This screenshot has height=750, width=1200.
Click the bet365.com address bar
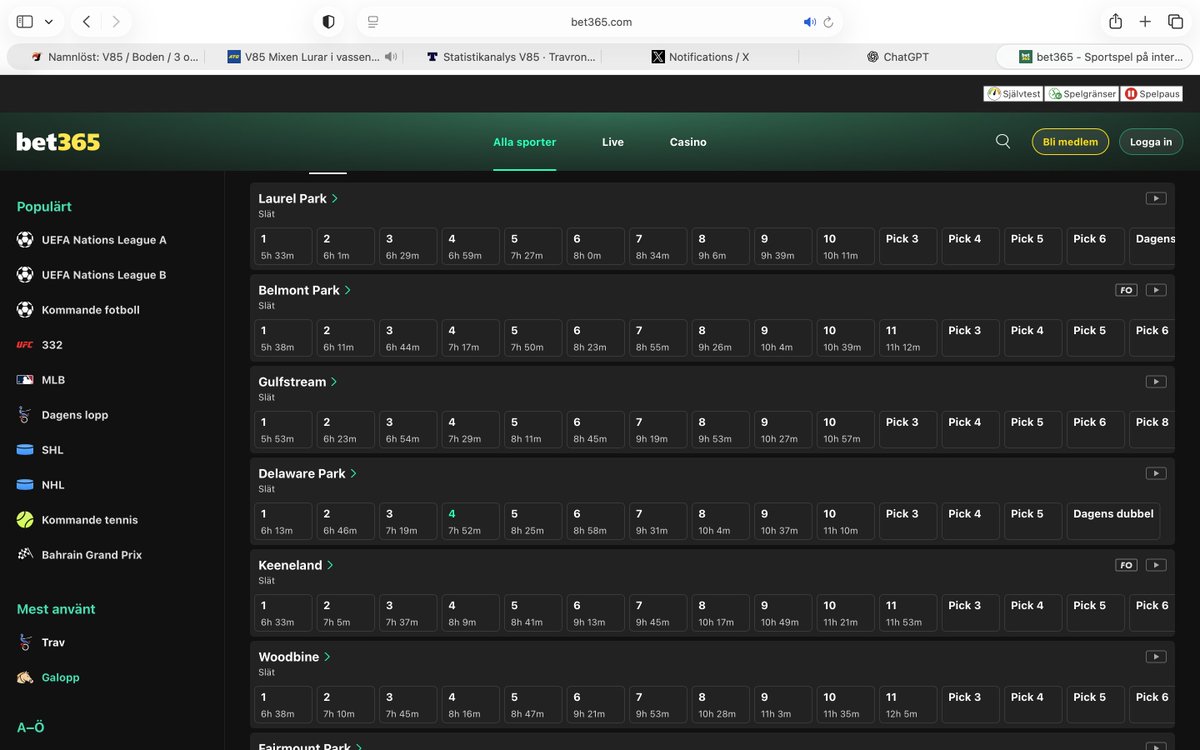tap(599, 22)
